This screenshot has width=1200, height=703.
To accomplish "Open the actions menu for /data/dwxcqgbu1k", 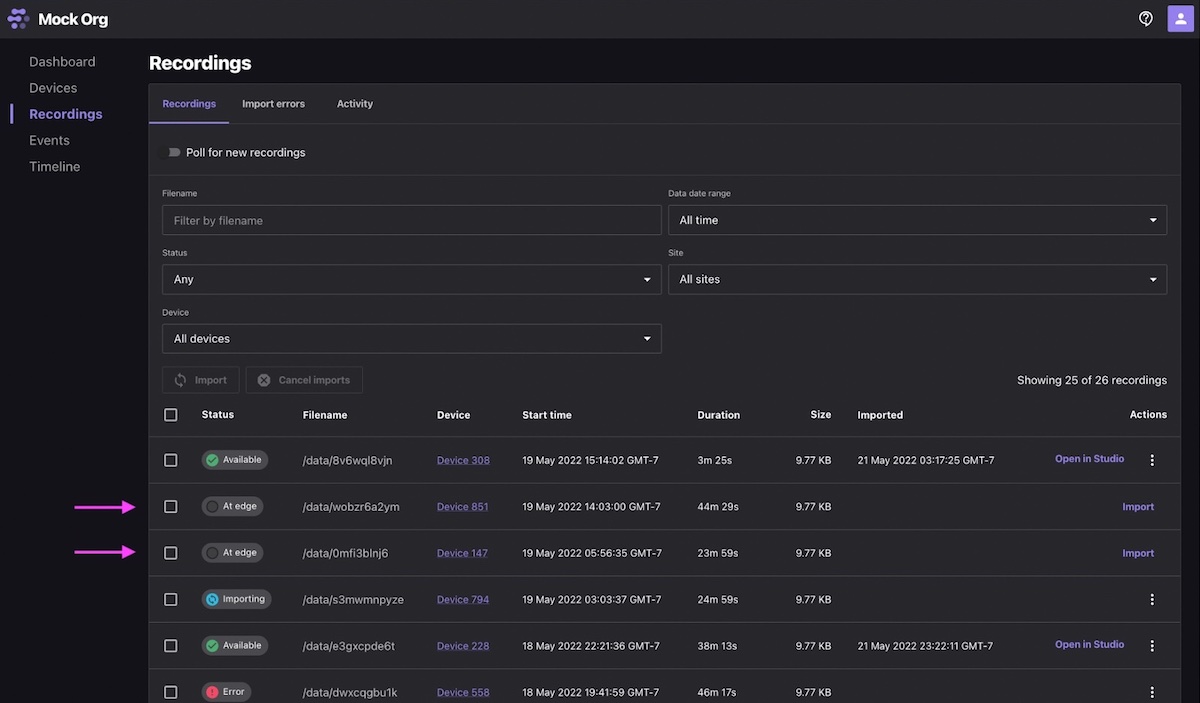I will coord(1152,691).
